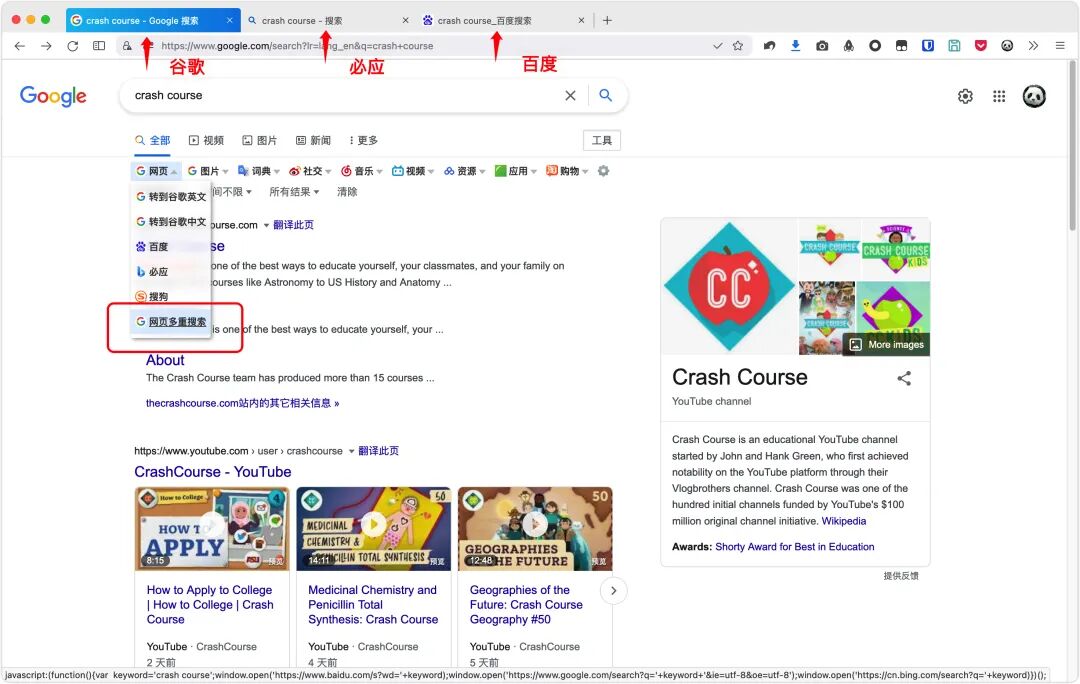Viewport: 1080px width, 684px height.
Task: Click the green save floppy extension icon
Action: pos(954,46)
